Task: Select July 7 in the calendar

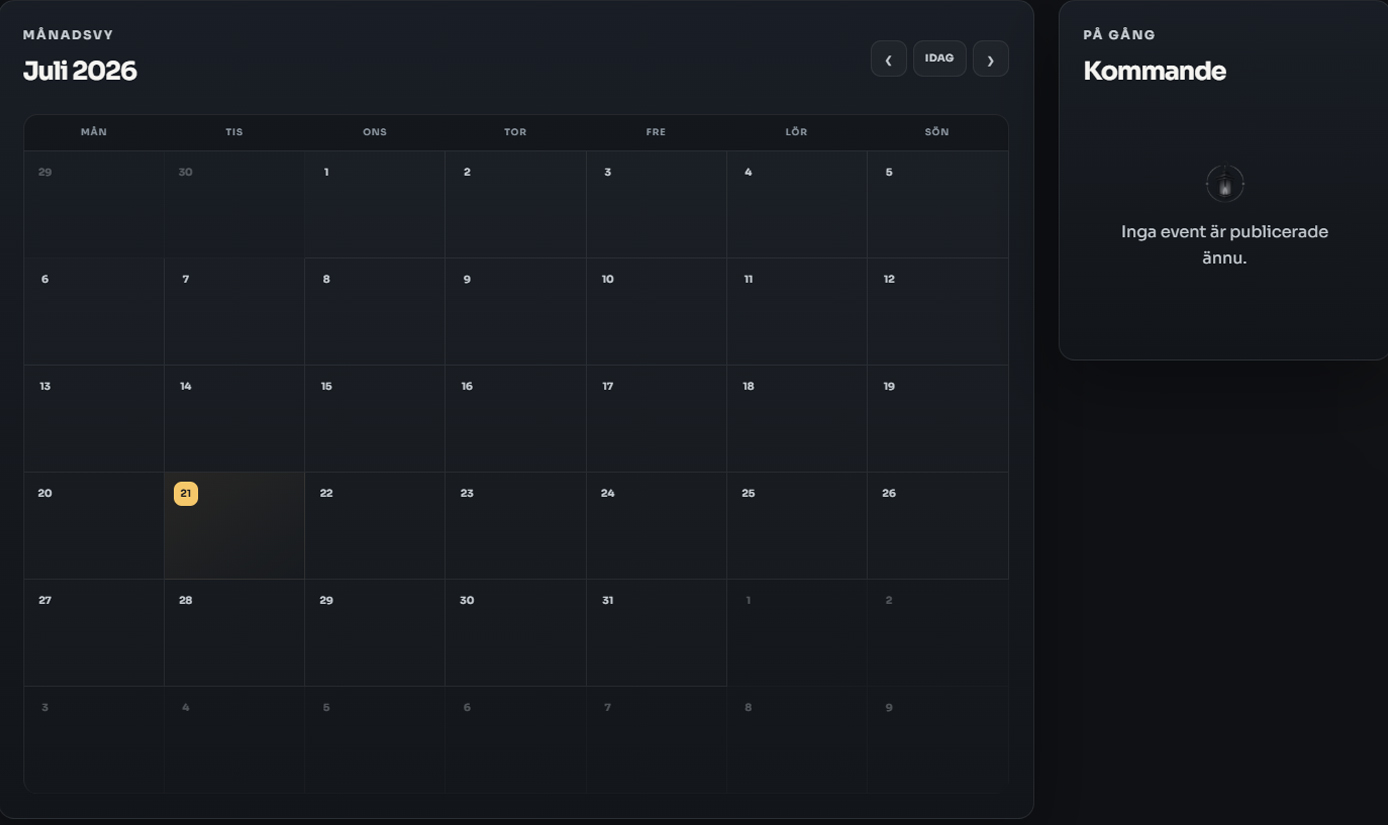Action: [x=234, y=311]
